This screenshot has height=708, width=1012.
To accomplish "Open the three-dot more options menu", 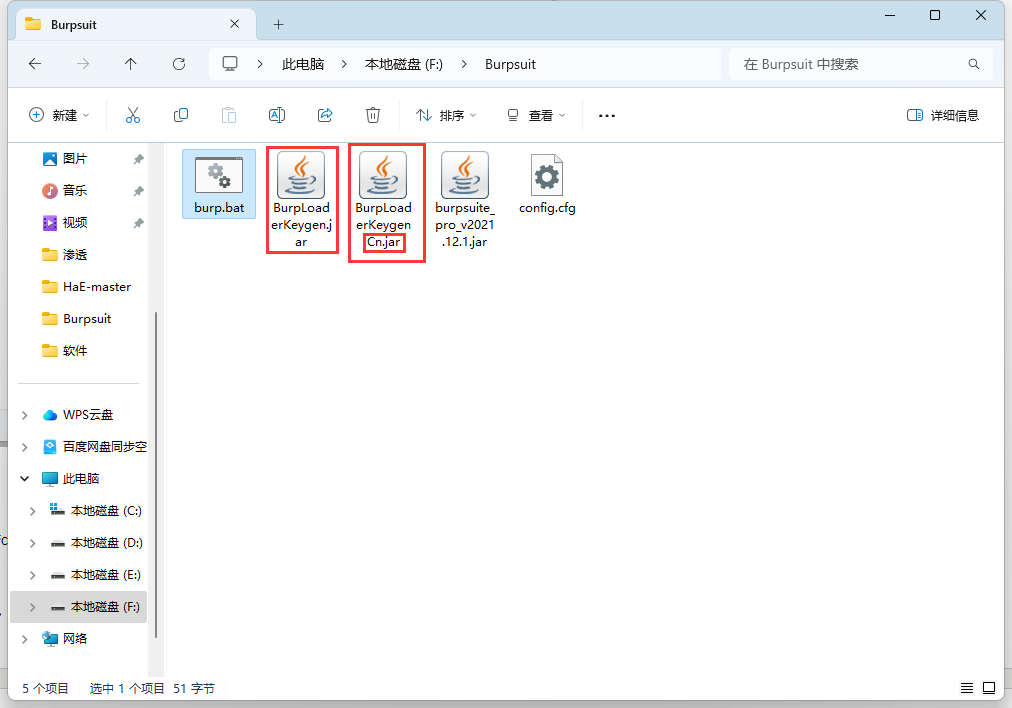I will pyautogui.click(x=607, y=116).
